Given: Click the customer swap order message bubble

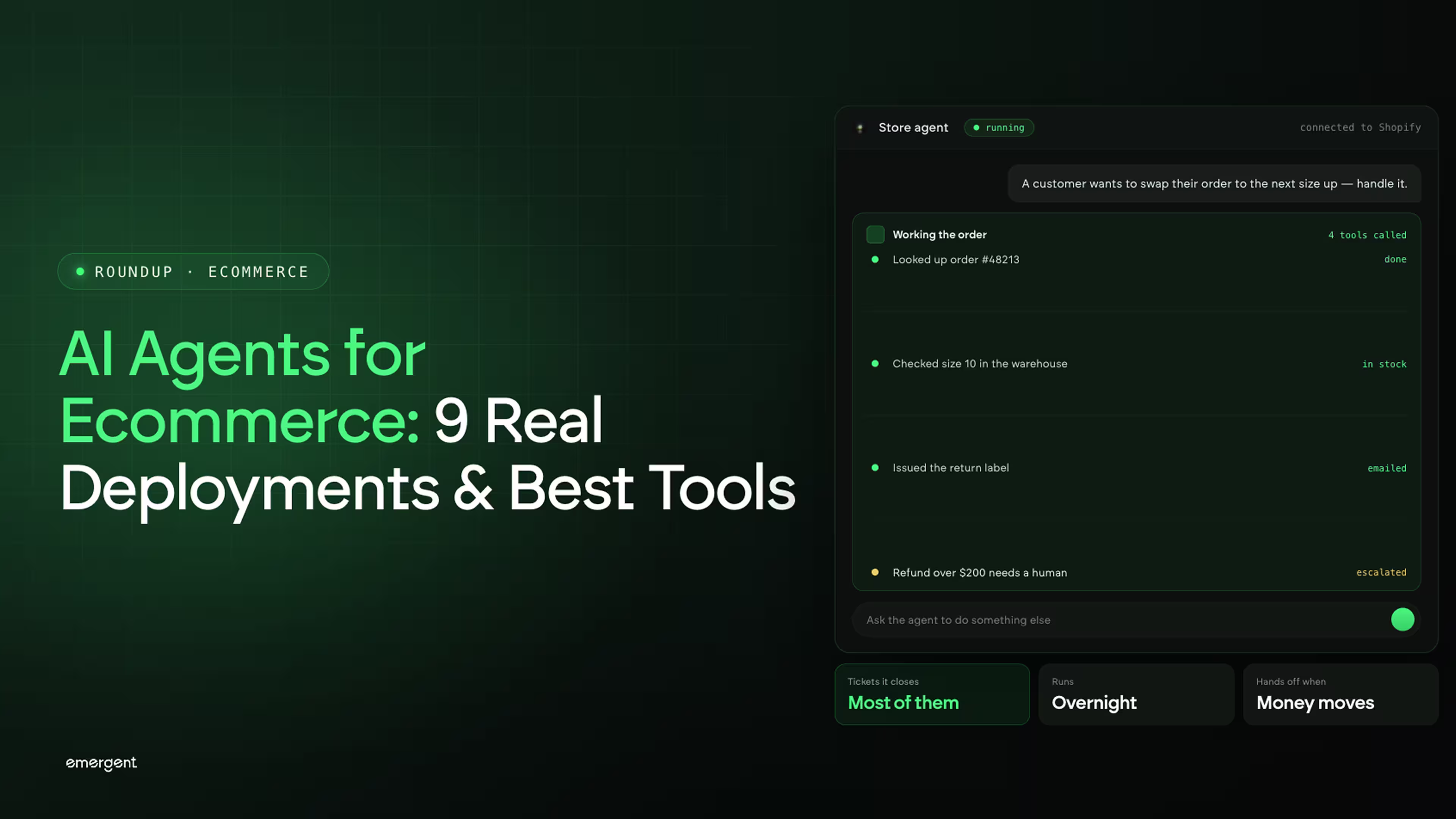Looking at the screenshot, I should [1214, 184].
